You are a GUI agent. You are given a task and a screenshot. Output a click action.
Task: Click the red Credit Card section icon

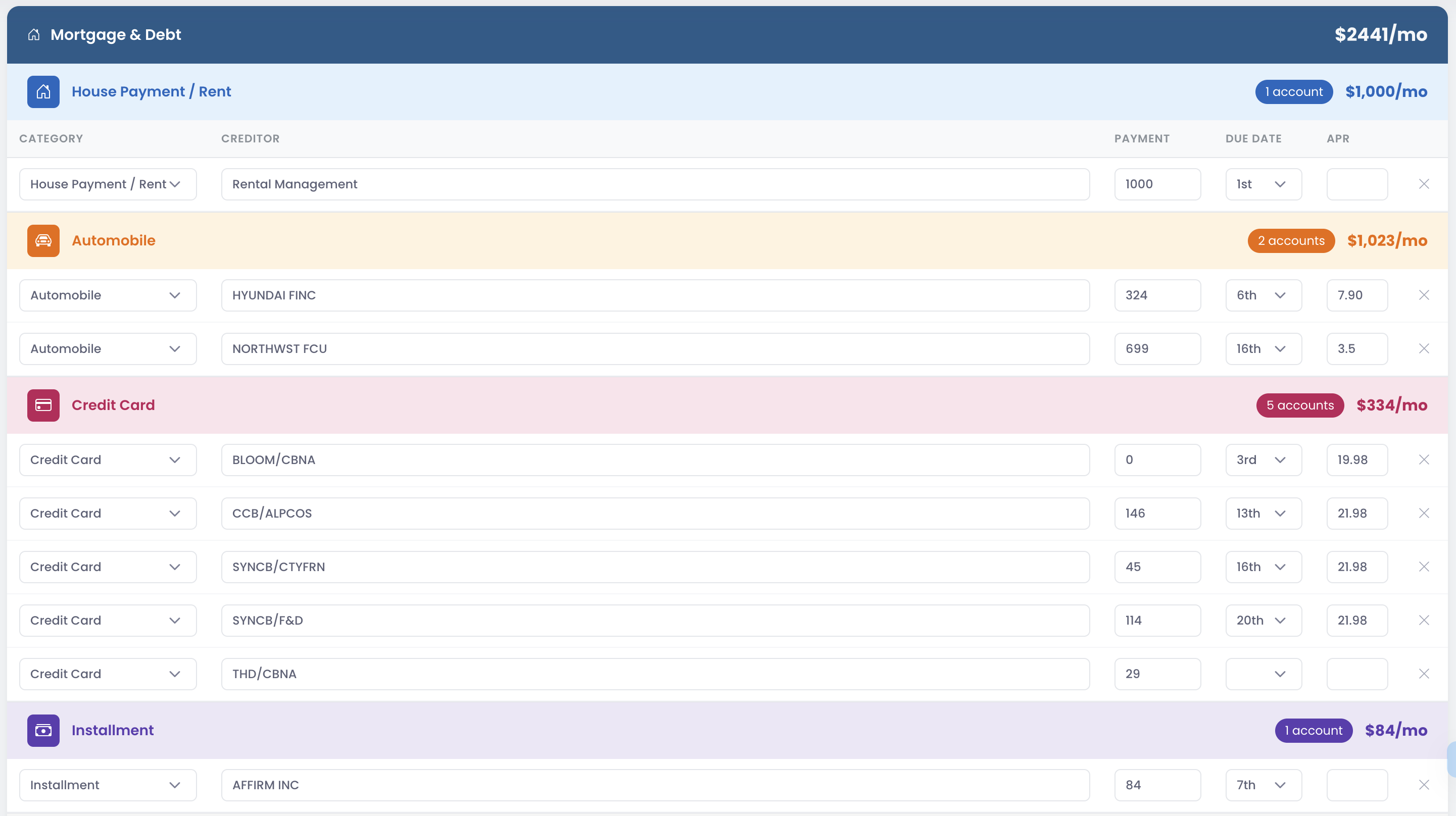tap(43, 405)
